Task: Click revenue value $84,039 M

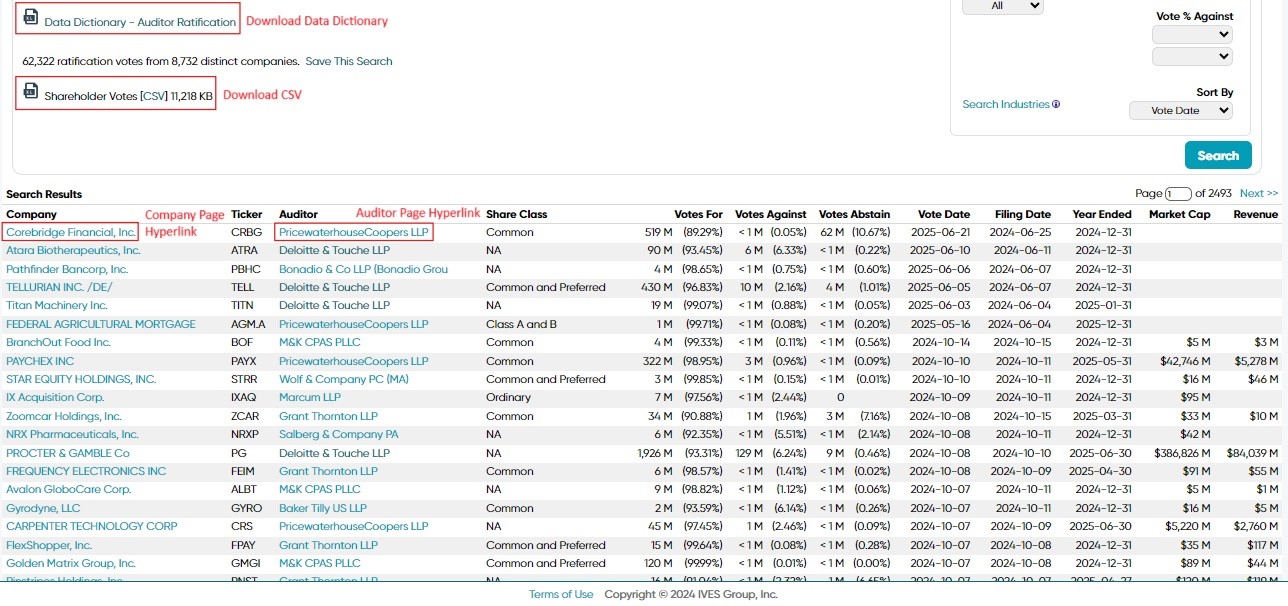Action: coord(1252,453)
